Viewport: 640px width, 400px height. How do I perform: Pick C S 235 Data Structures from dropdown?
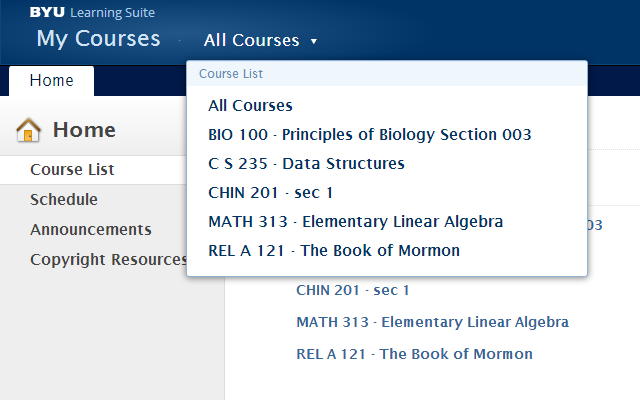[x=306, y=163]
